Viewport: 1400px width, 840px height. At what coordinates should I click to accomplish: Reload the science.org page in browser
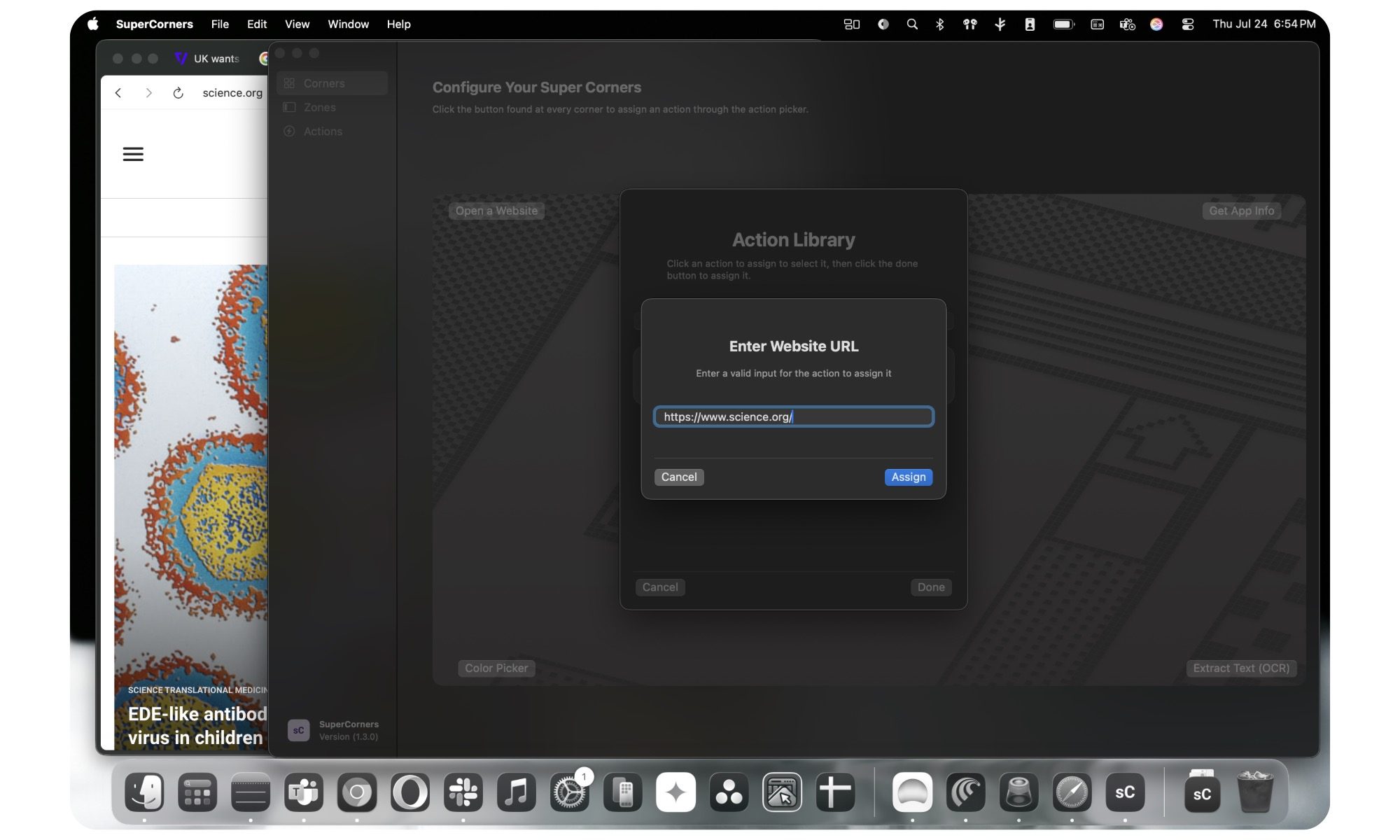178,93
